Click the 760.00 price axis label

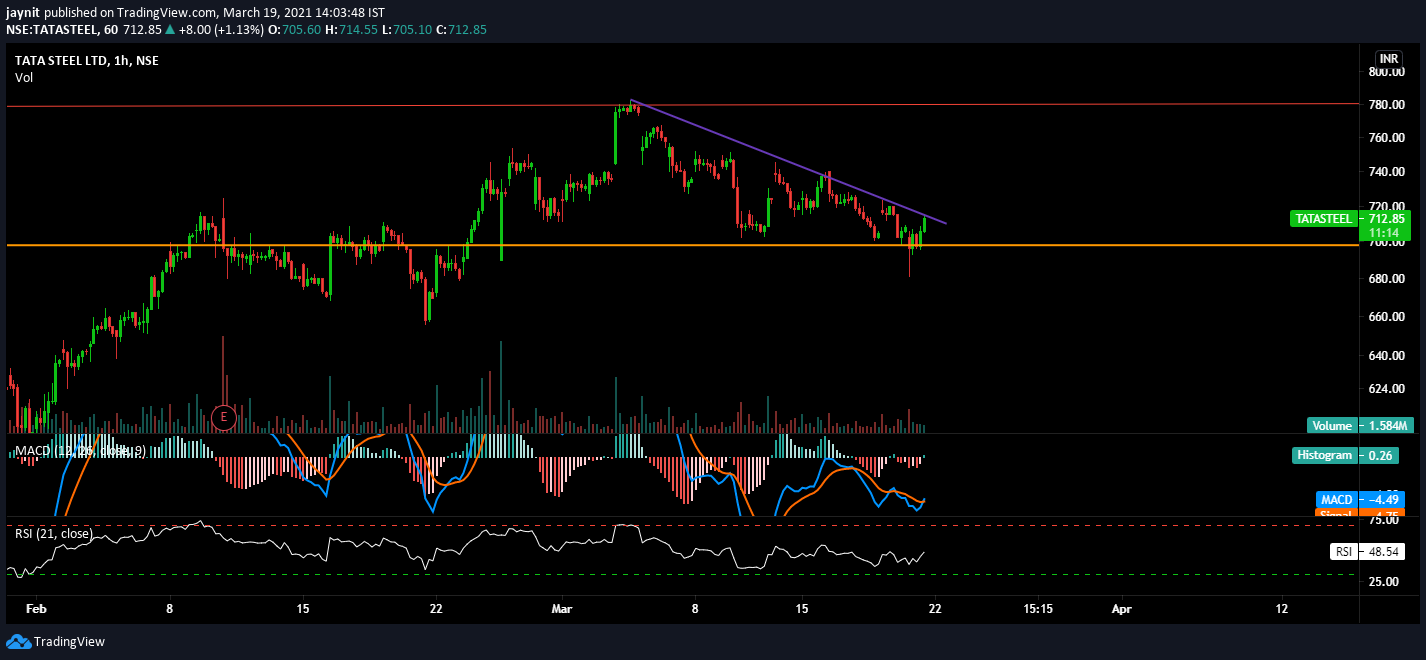[1387, 138]
